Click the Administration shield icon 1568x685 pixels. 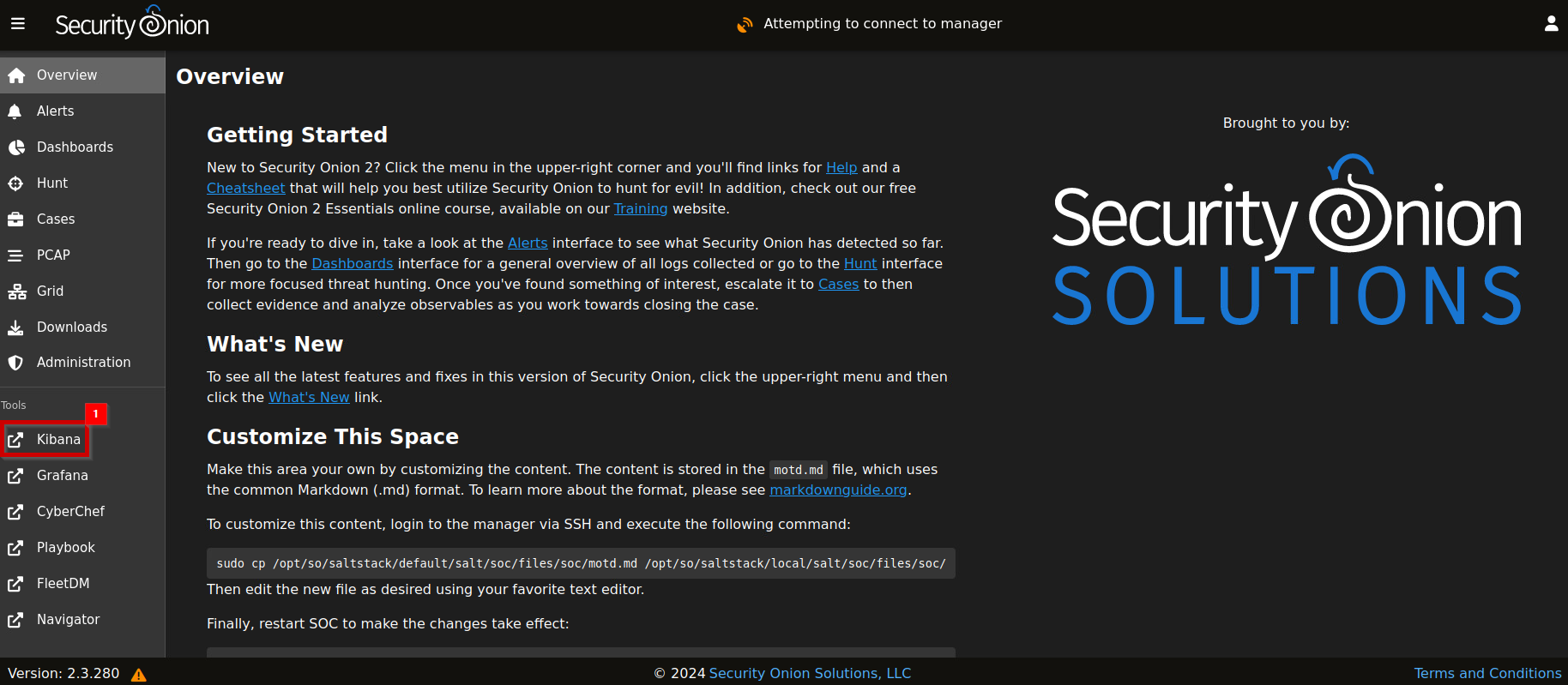pyautogui.click(x=15, y=363)
